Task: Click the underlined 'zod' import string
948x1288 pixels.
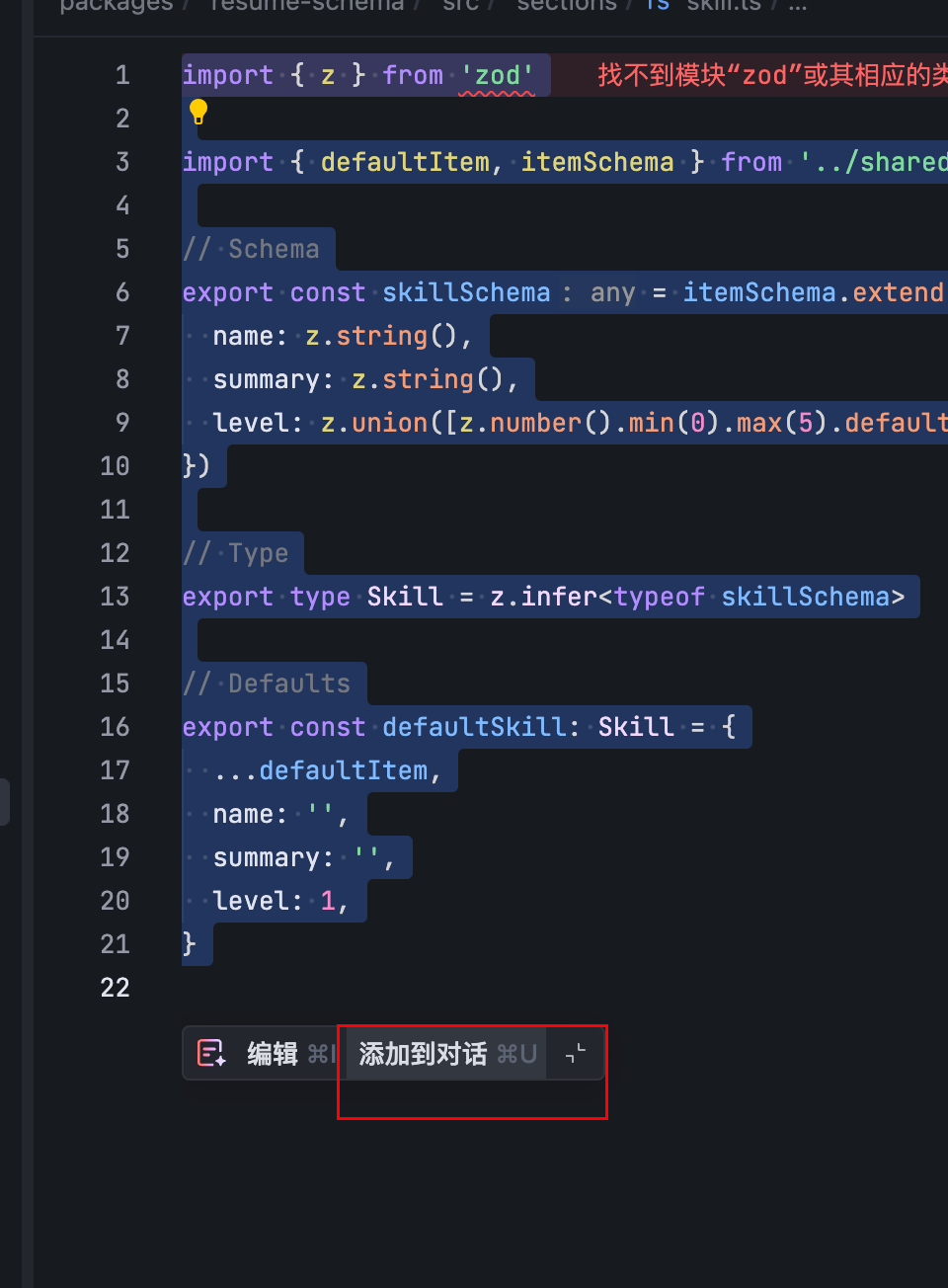Action: coord(498,76)
